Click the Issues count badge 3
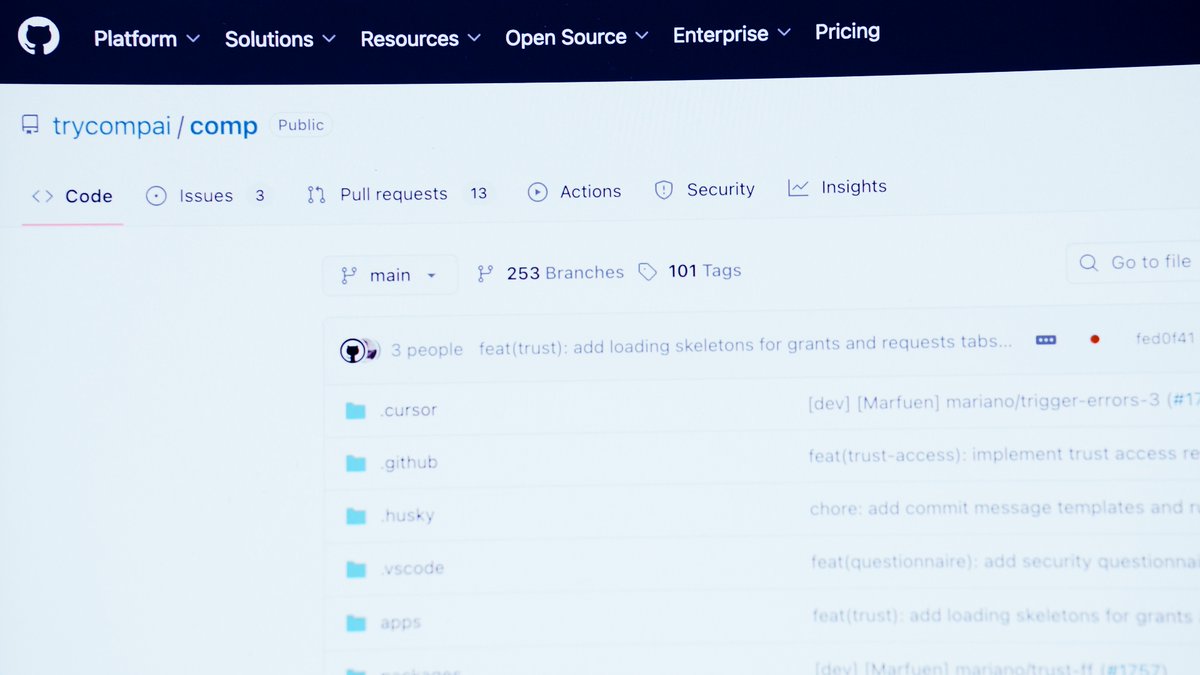 [x=259, y=195]
